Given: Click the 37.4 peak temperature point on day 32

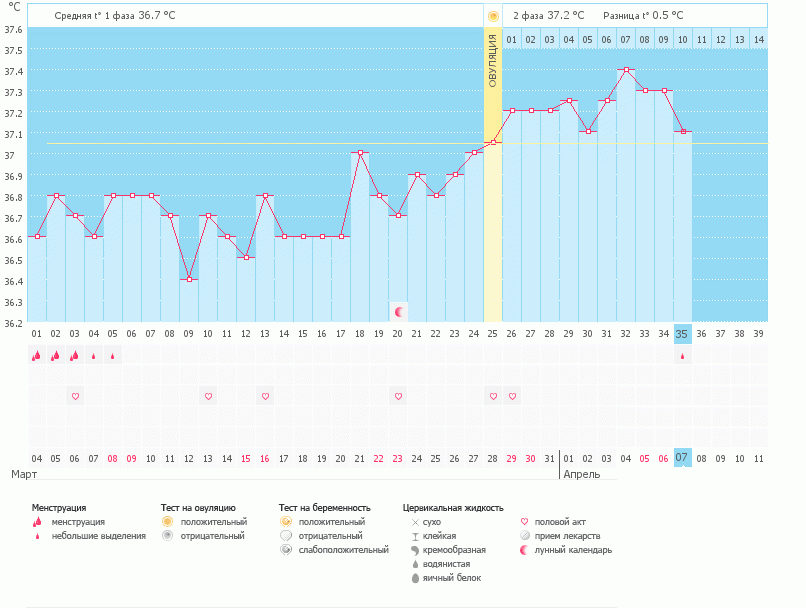Looking at the screenshot, I should [626, 70].
